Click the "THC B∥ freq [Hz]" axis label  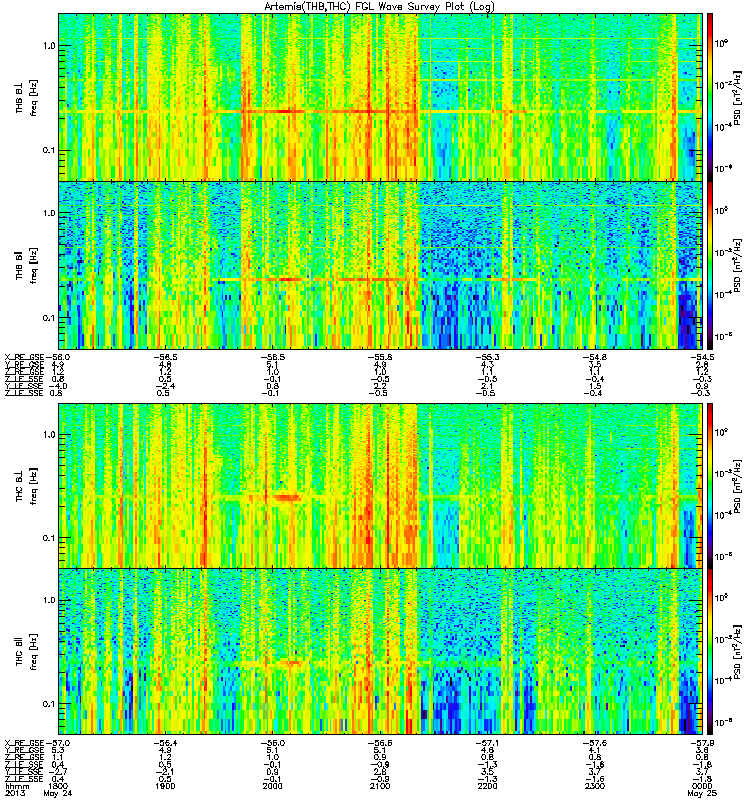pyautogui.click(x=26, y=652)
